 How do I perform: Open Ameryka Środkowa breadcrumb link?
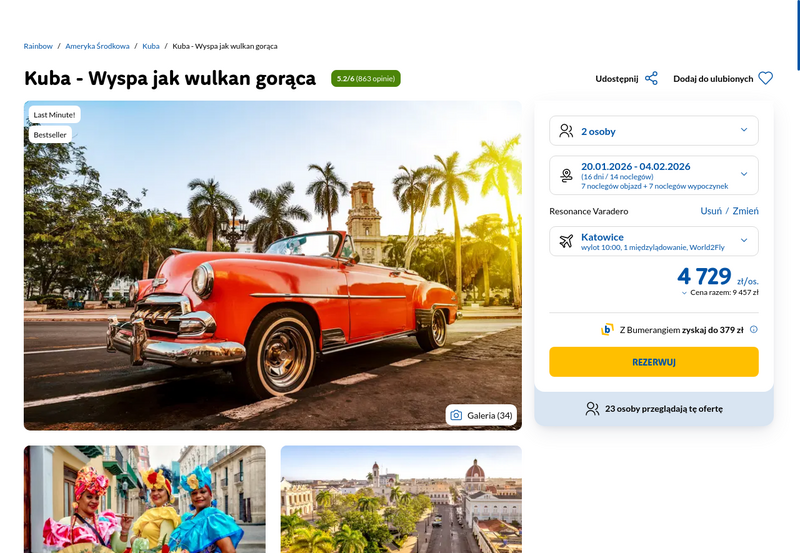coord(97,46)
